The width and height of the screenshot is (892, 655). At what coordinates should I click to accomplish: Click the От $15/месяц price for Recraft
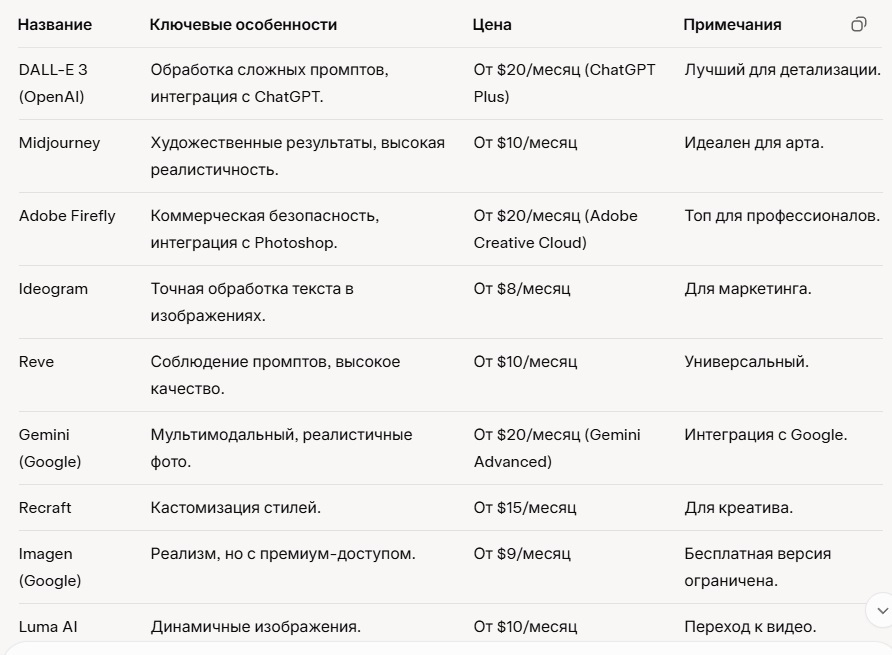point(526,508)
